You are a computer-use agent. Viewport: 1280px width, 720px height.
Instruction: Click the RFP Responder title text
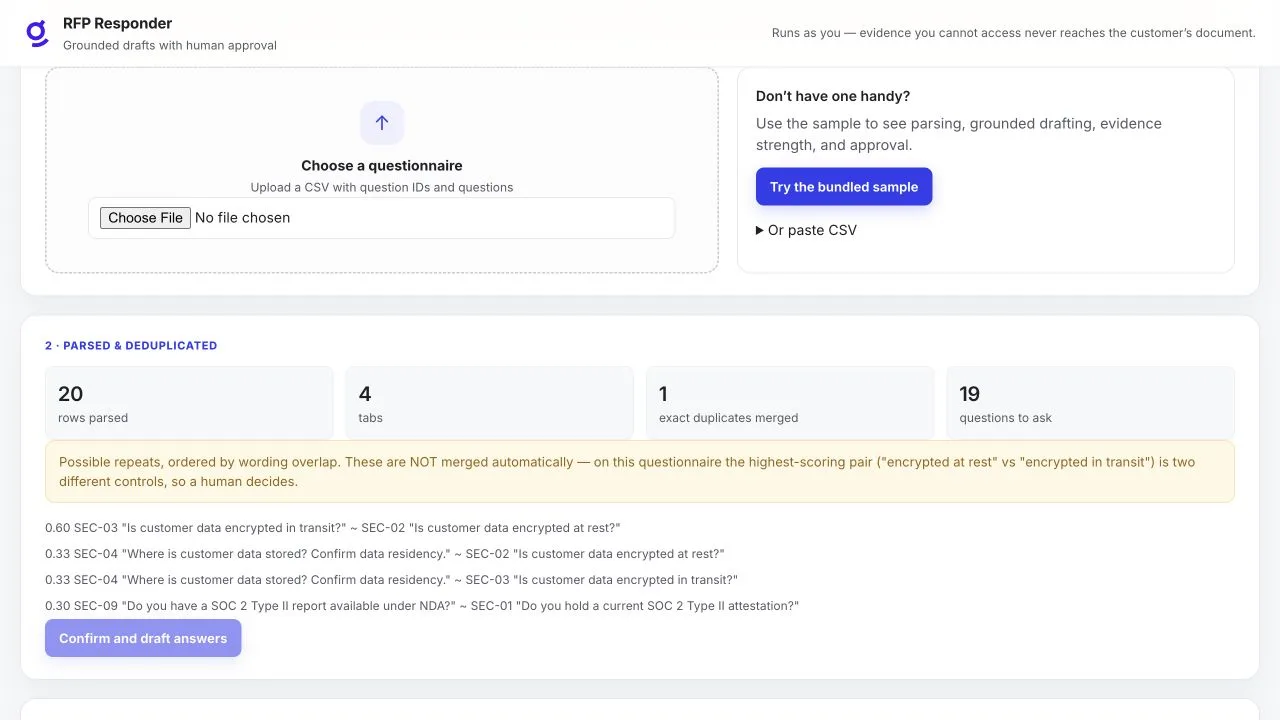click(117, 23)
